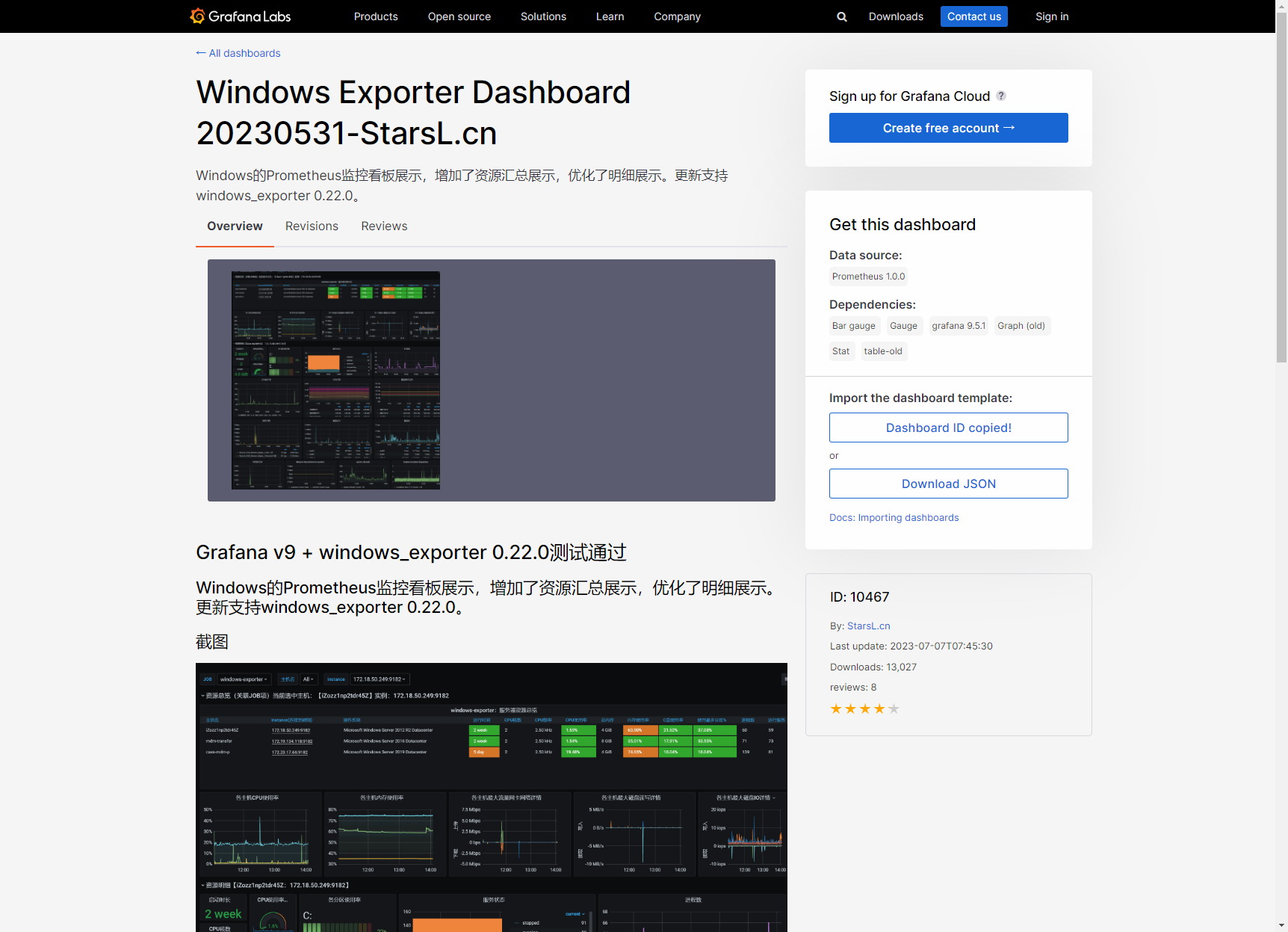Open the Open source menu
This screenshot has height=932, width=1288.
pos(459,16)
